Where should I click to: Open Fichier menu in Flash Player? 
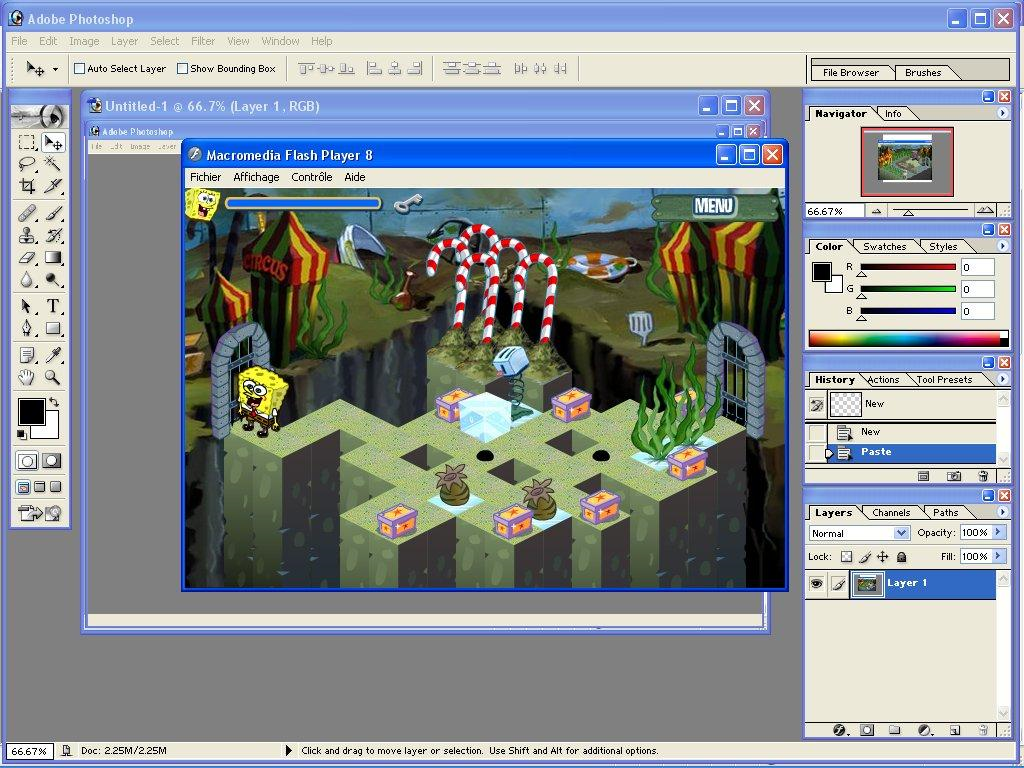[x=205, y=177]
